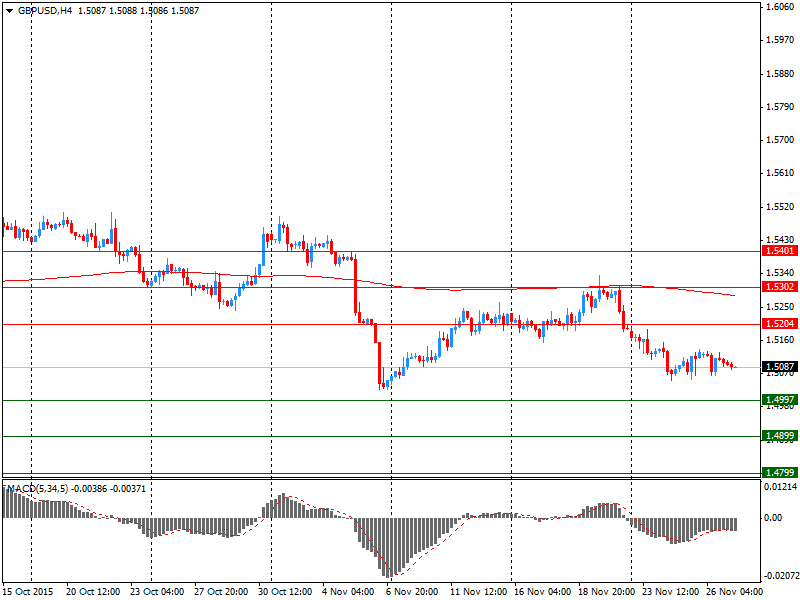
Task: Click the MACD(5,34,5) indicator label
Action: tap(37, 489)
